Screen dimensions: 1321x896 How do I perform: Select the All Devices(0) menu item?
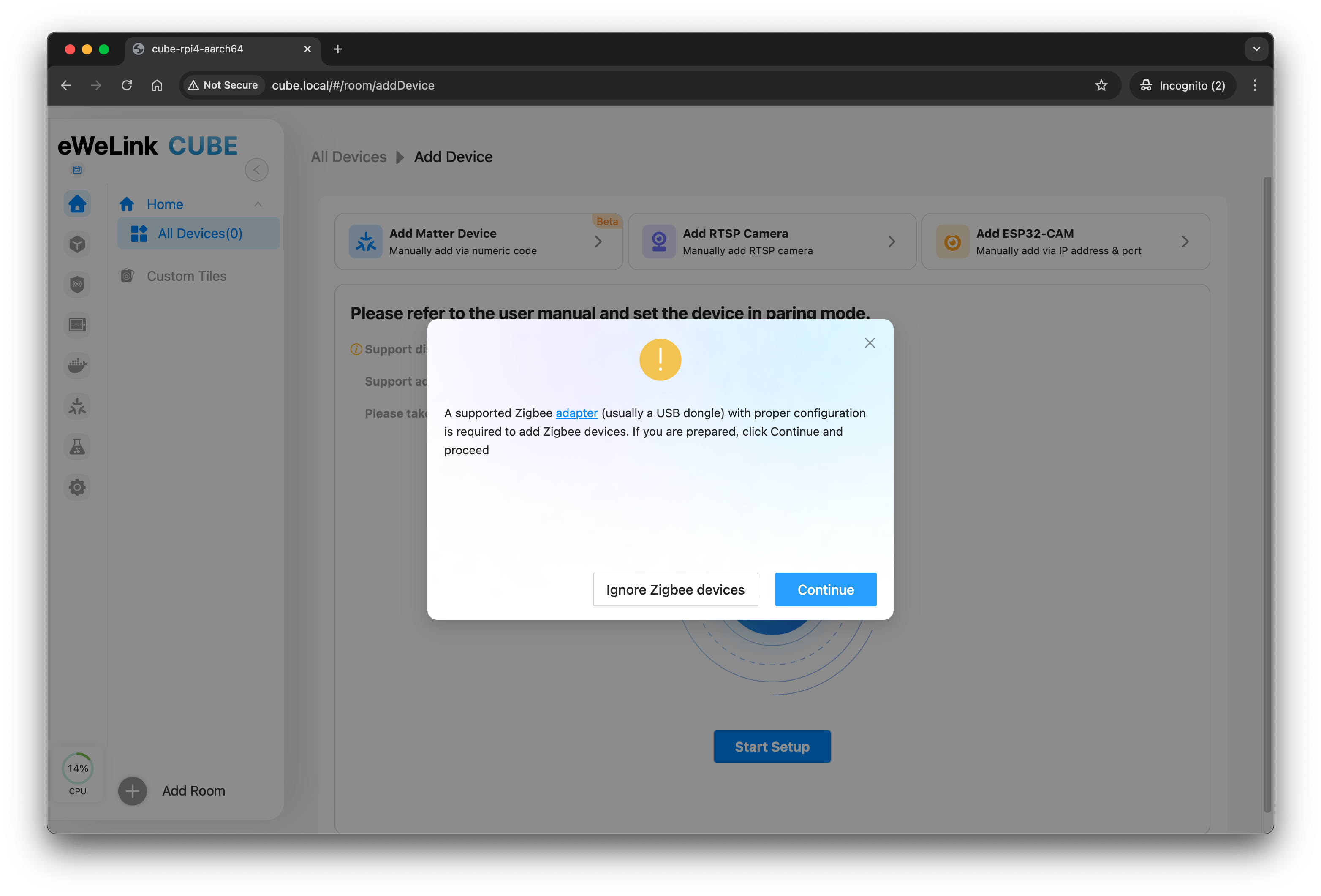199,234
